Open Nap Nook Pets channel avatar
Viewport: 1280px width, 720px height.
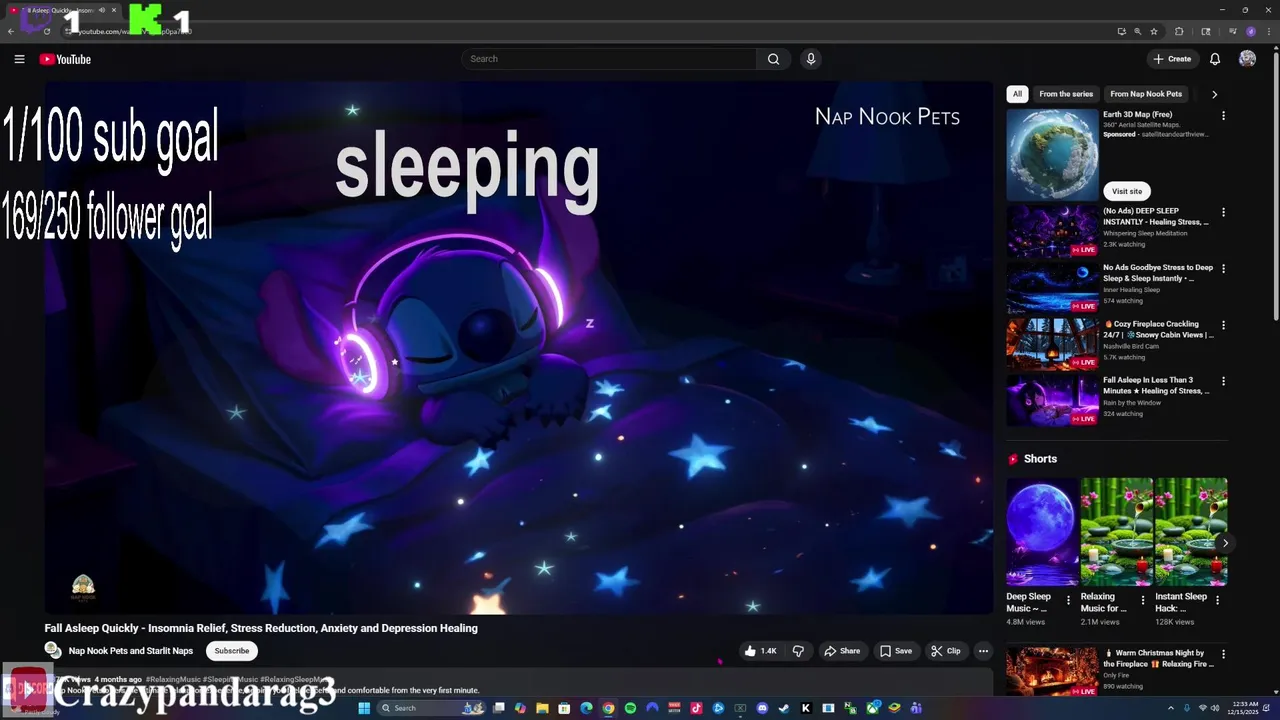53,650
